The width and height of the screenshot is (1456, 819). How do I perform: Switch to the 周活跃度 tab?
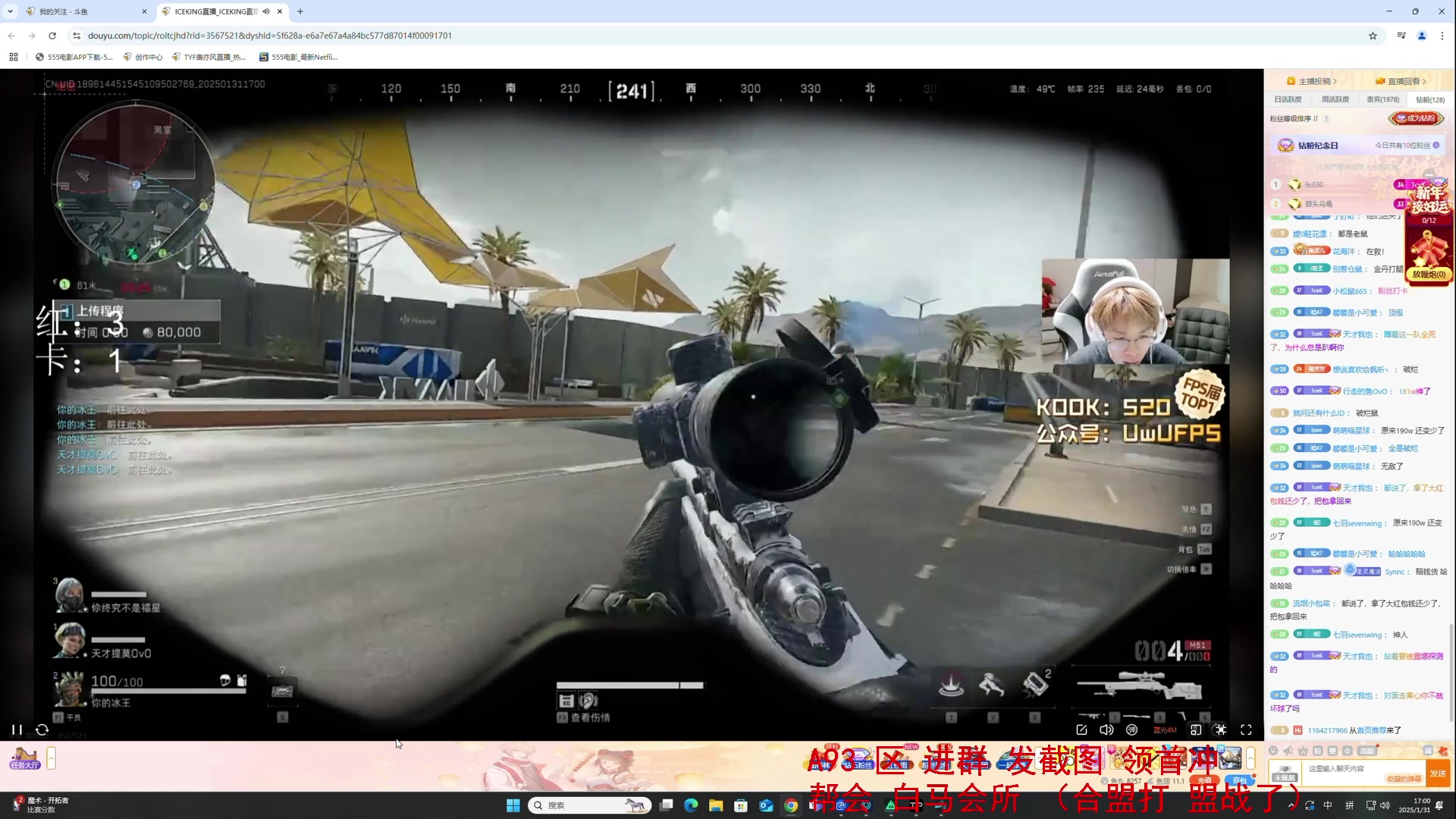1335,99
